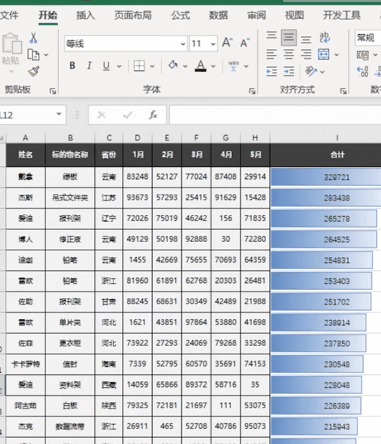Open the number format 常规 dropdown
Screen dimensions: 381x444
coord(368,38)
